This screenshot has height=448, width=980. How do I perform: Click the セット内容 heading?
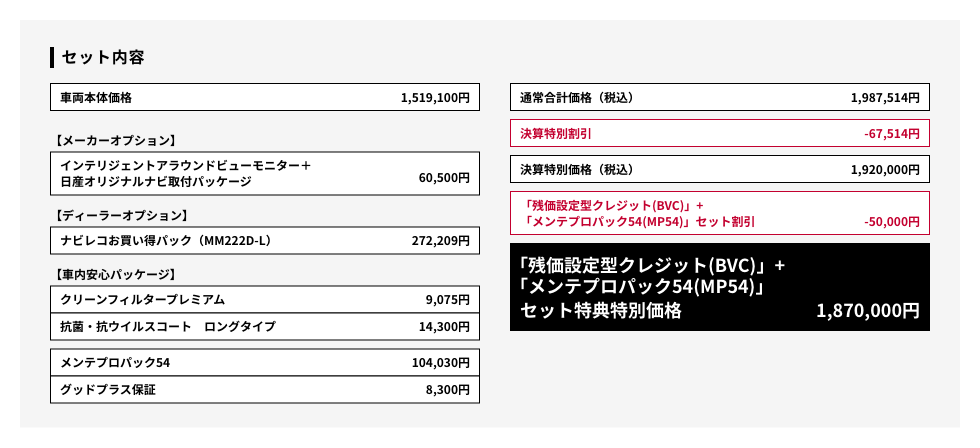point(103,57)
